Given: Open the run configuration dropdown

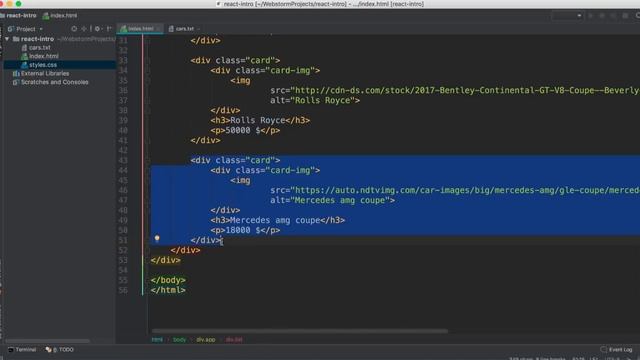Looking at the screenshot, I should [x=567, y=16].
